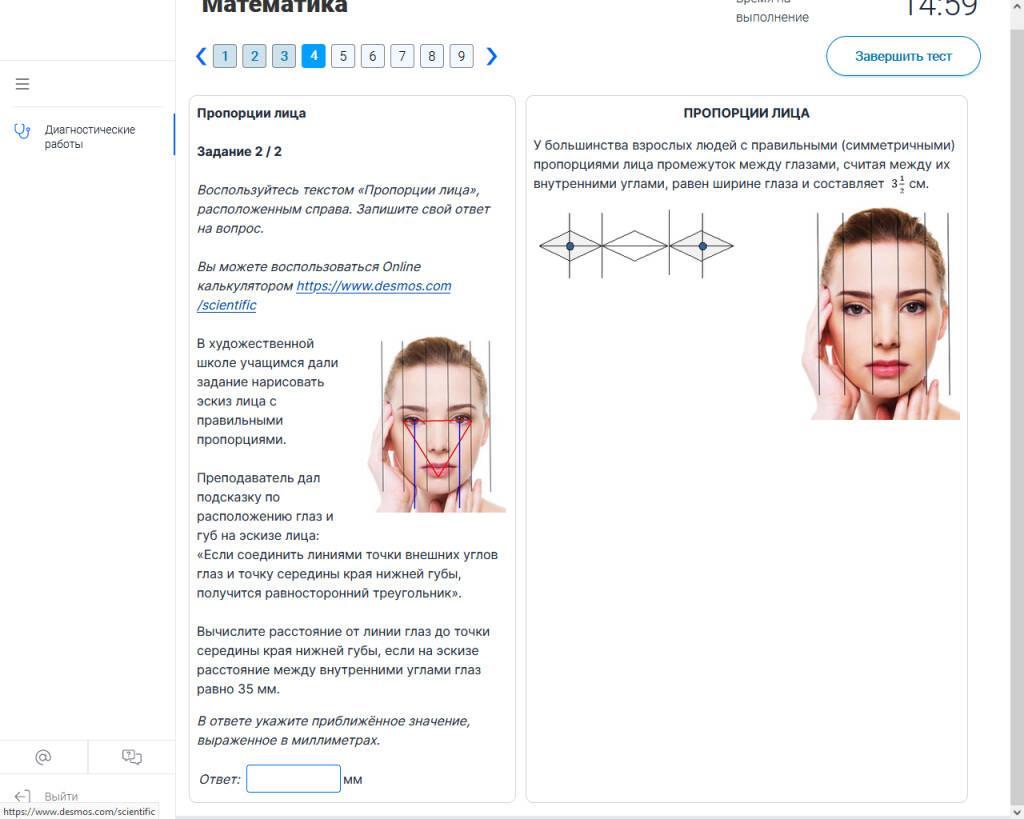Click the Выйти logout icon
1024x819 pixels.
pyautogui.click(x=22, y=796)
